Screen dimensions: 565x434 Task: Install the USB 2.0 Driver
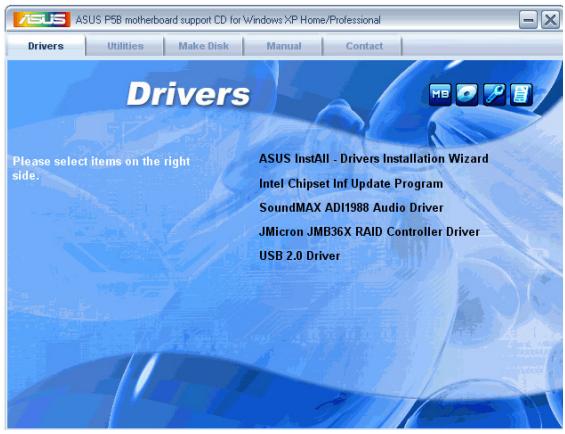(x=299, y=256)
